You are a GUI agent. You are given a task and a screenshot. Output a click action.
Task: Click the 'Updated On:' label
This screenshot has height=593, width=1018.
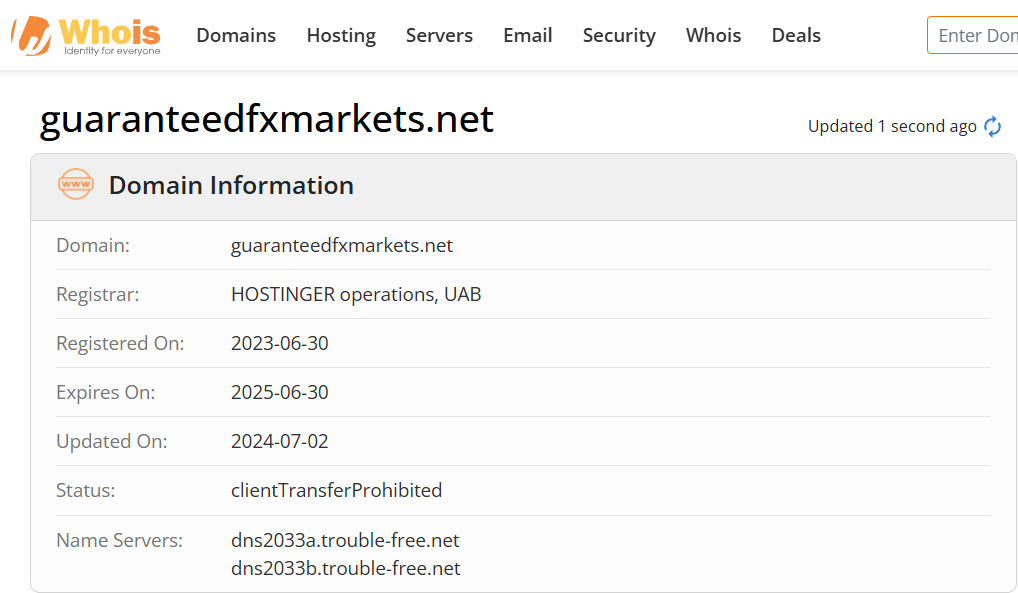coord(112,441)
